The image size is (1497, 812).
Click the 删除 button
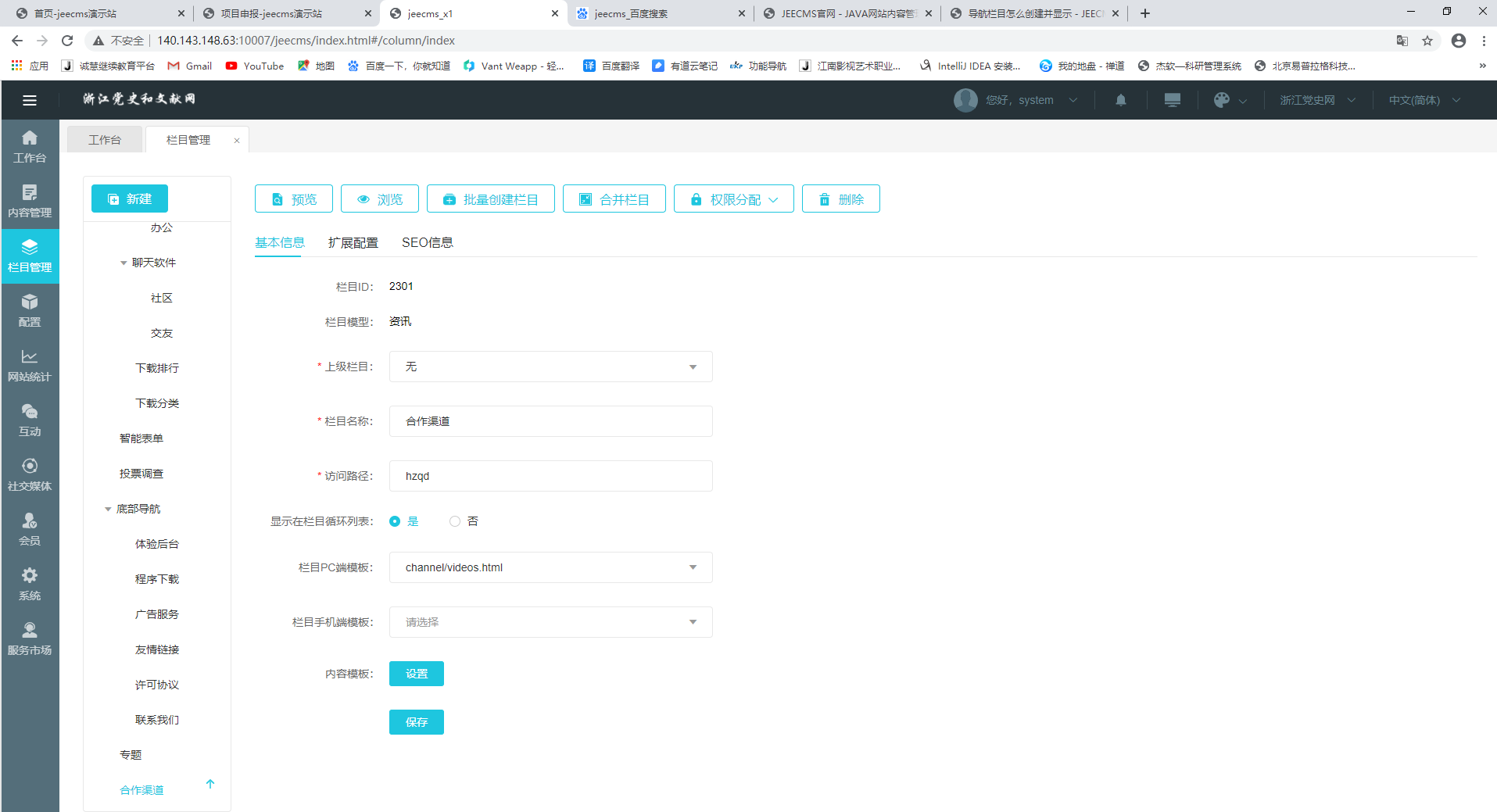841,199
